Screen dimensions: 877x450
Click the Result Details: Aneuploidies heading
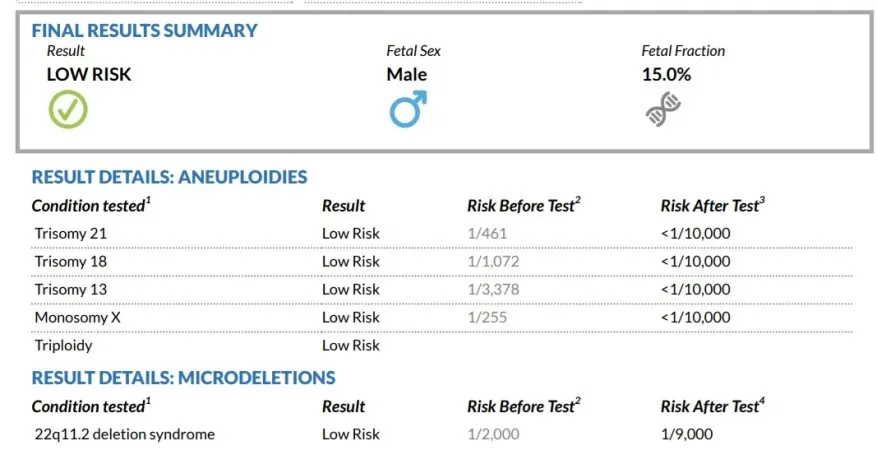(169, 177)
